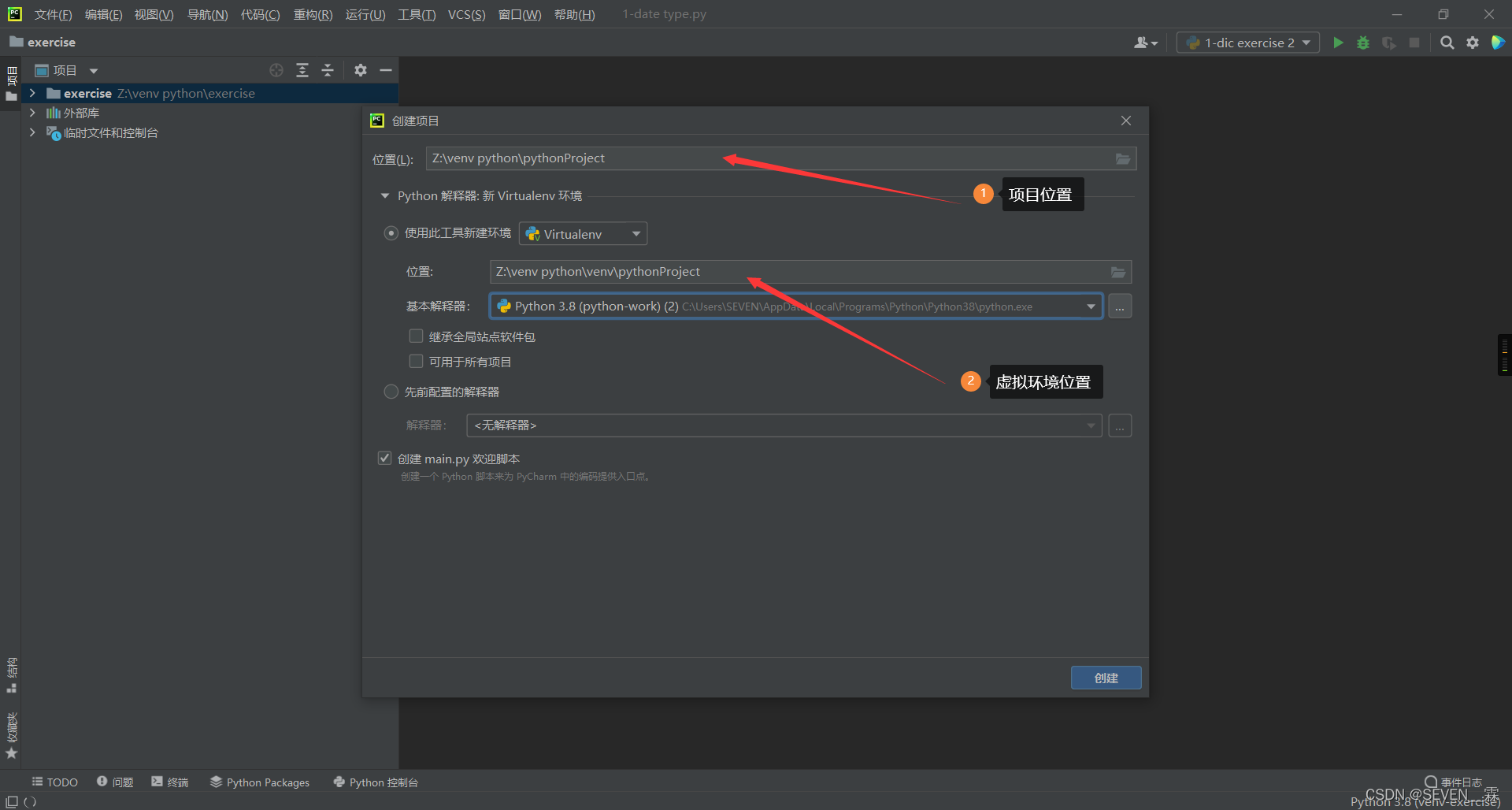This screenshot has width=1512, height=810.
Task: Open the 文件(F) menu
Action: pos(53,14)
